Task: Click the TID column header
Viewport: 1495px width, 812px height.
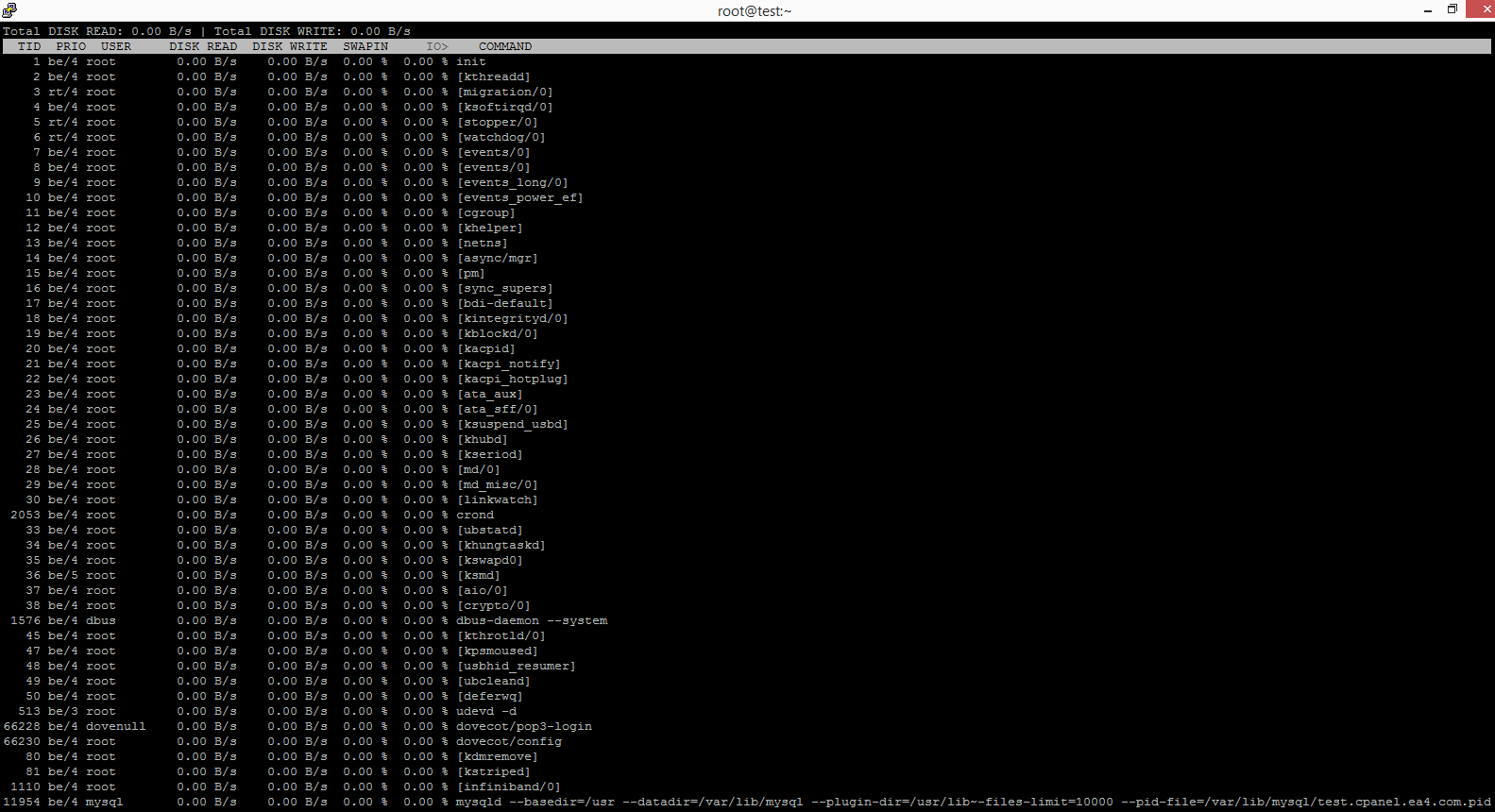Action: (29, 46)
